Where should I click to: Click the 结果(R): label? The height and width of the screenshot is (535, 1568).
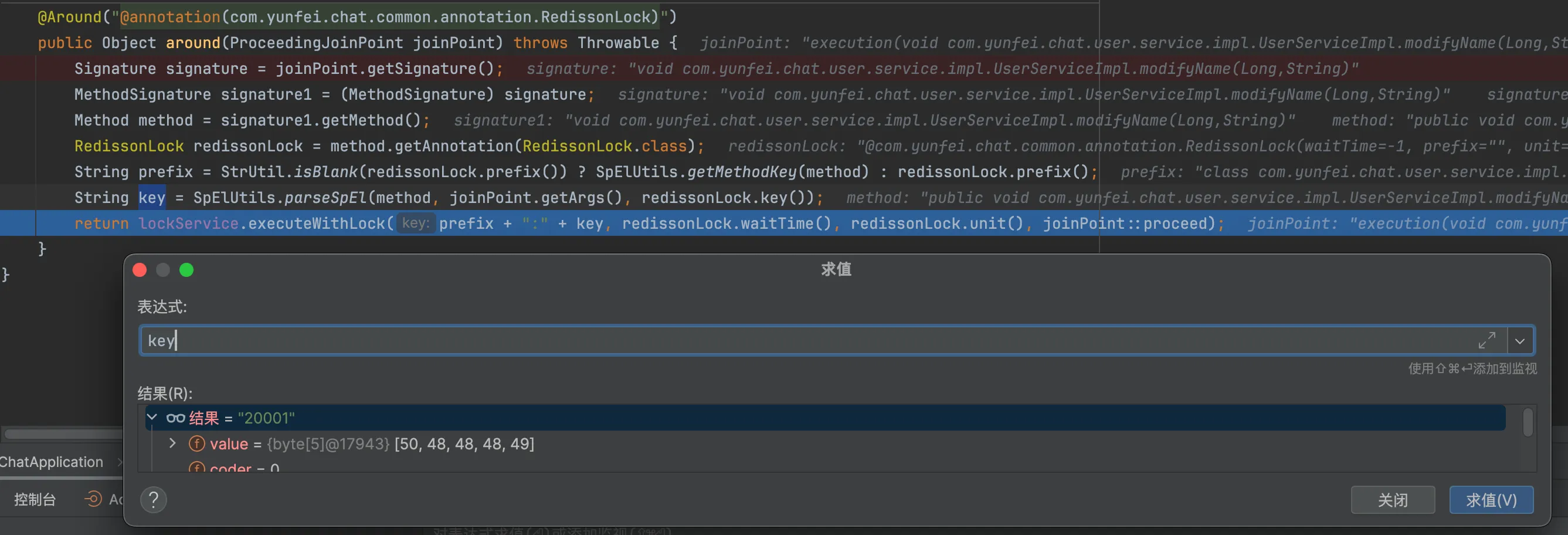(x=165, y=393)
